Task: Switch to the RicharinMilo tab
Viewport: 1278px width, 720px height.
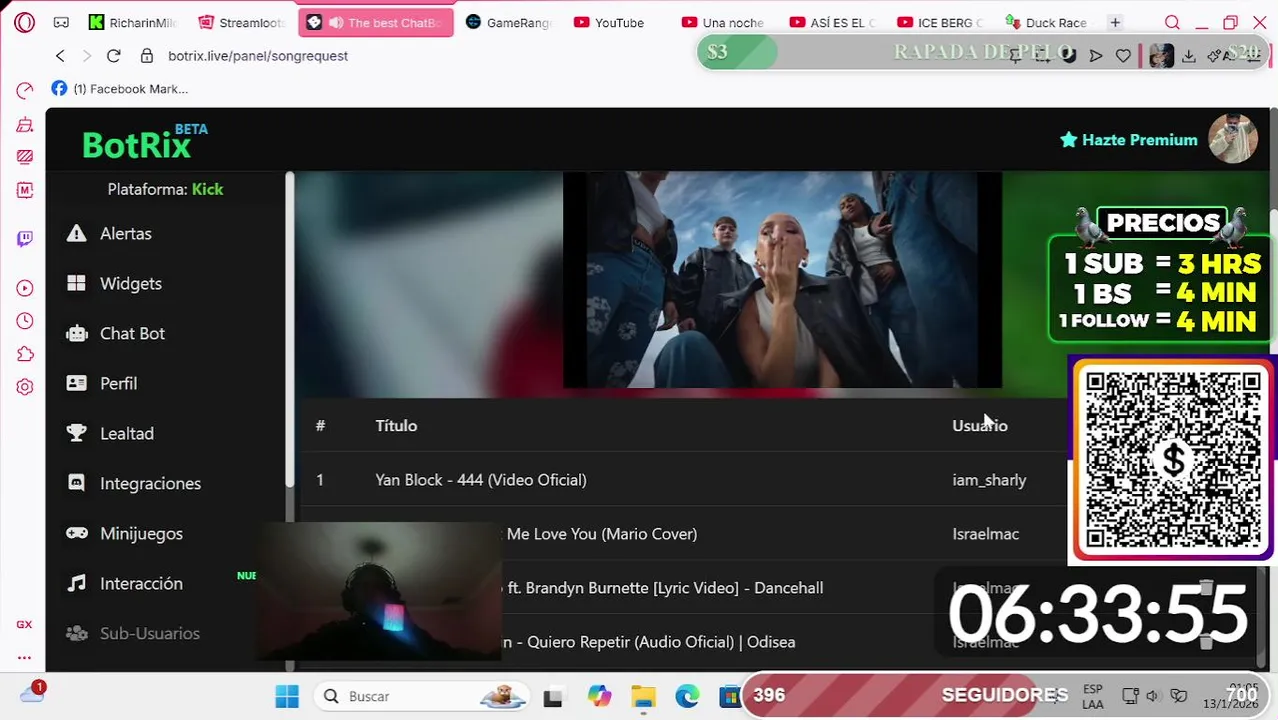Action: (x=132, y=22)
